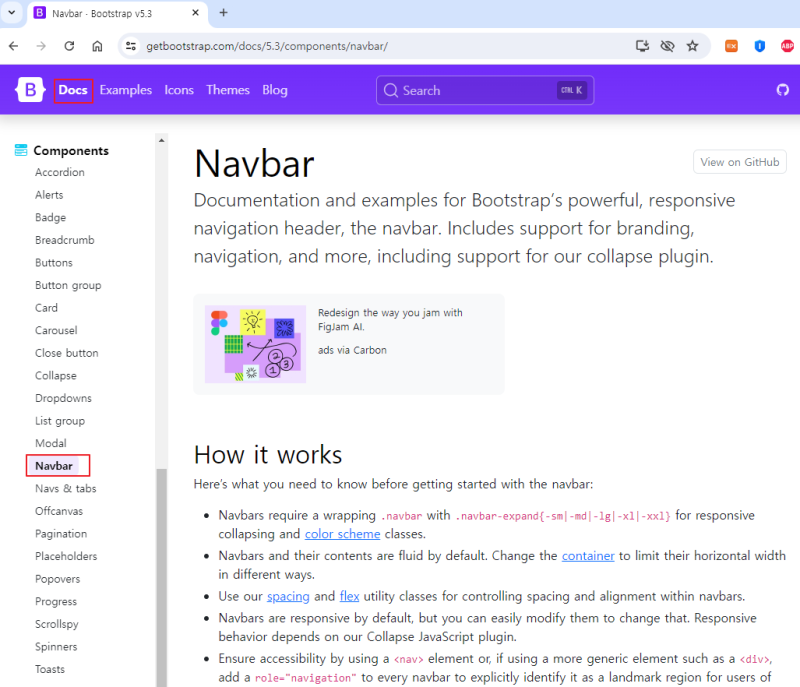Select Buttons in the sidebar
Viewport: 800px width, 687px height.
54,263
